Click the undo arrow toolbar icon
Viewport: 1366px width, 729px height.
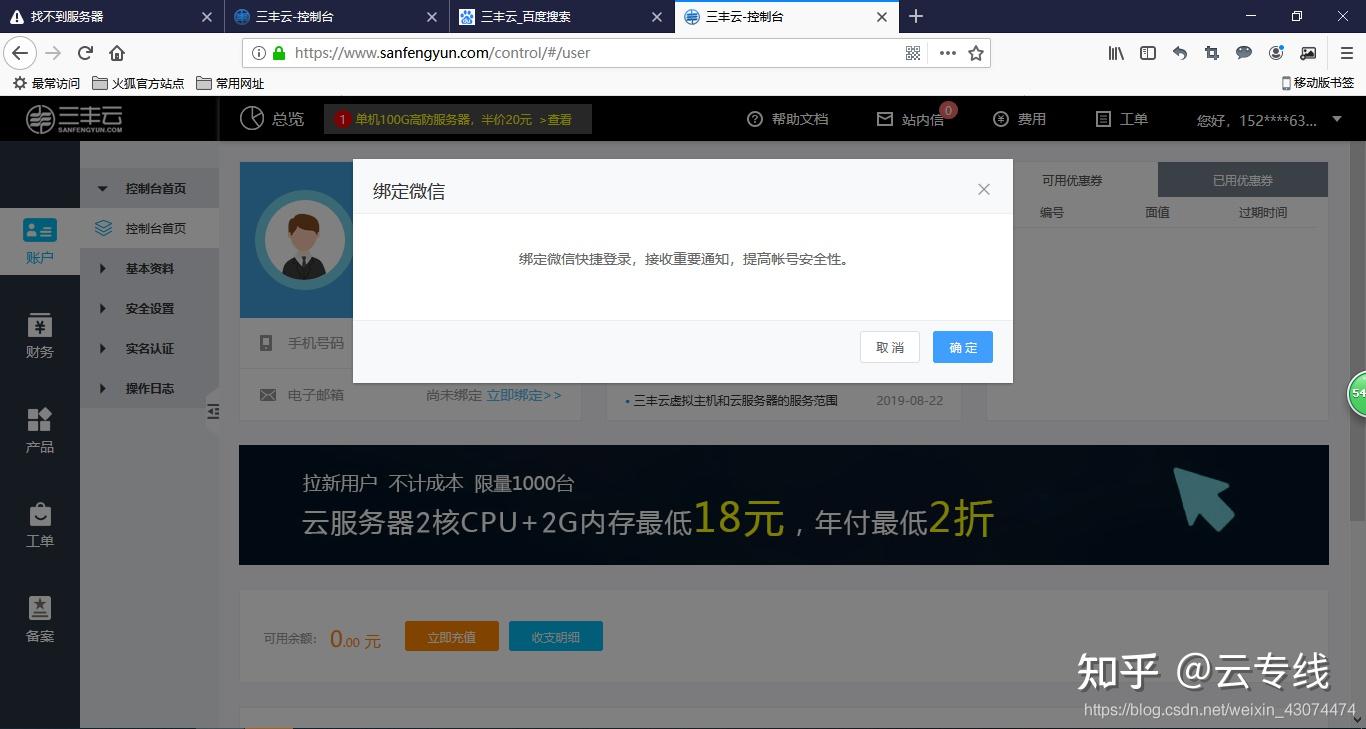coord(1180,53)
